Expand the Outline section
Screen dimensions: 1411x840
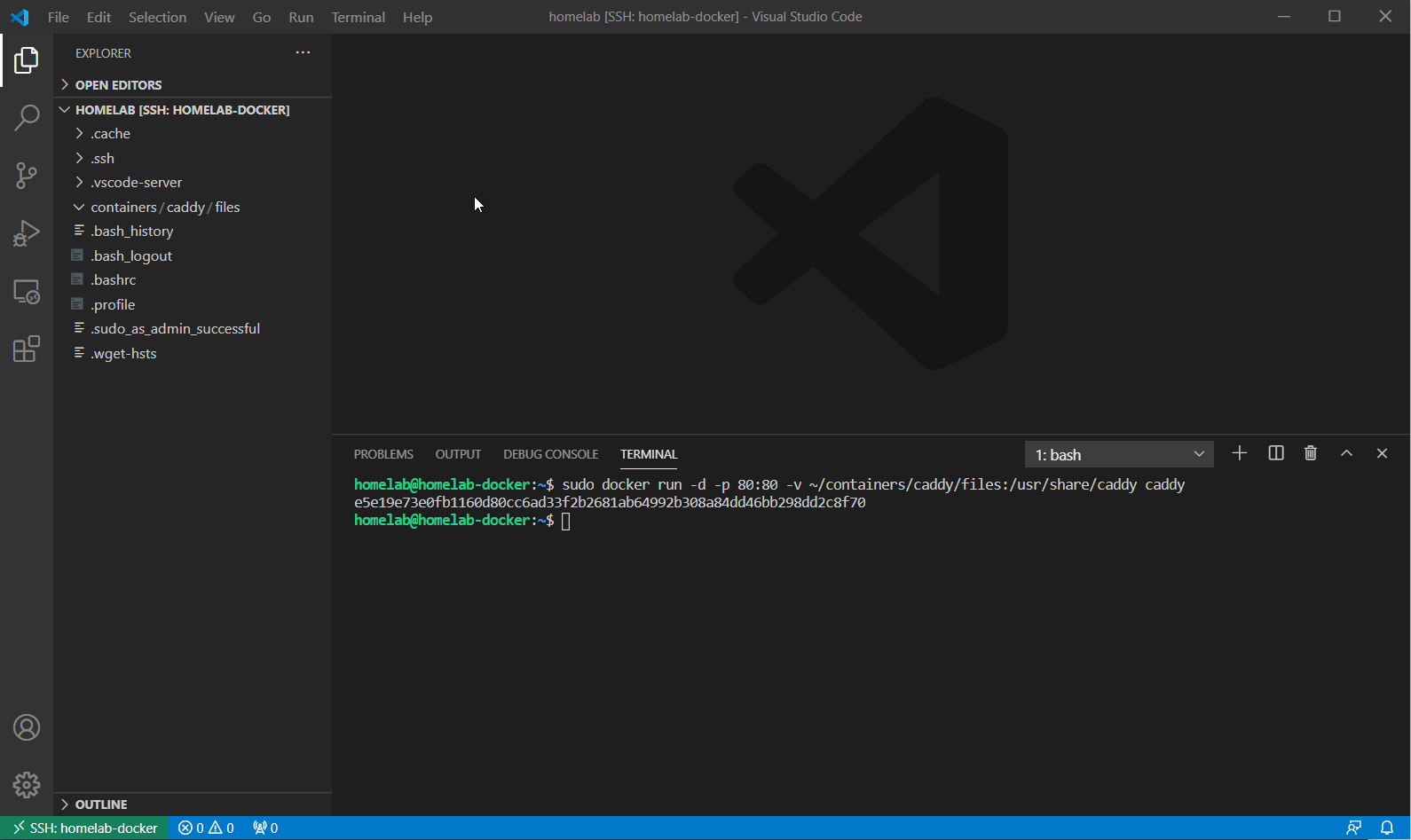click(193, 805)
